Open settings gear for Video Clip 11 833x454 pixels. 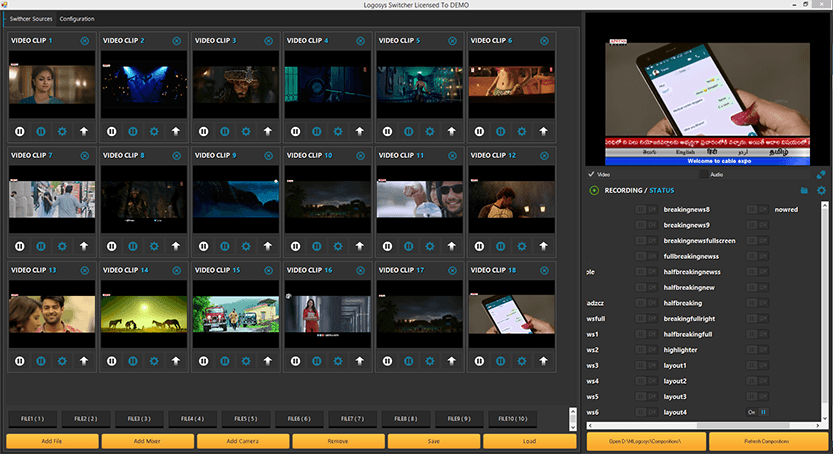tap(430, 246)
